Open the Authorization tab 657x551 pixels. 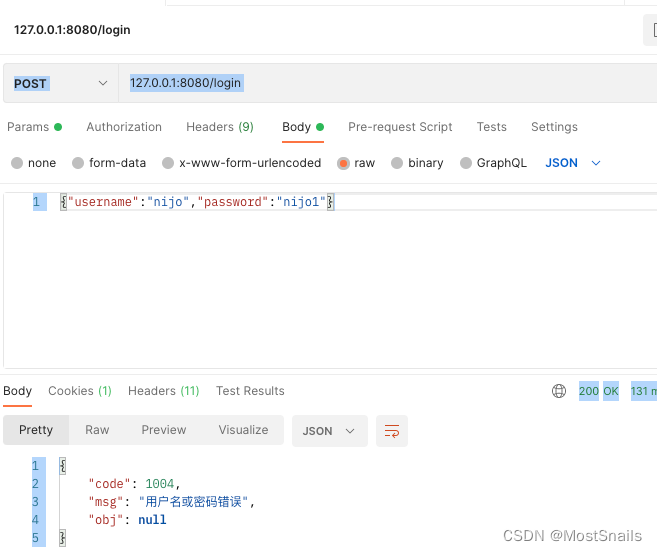(124, 127)
